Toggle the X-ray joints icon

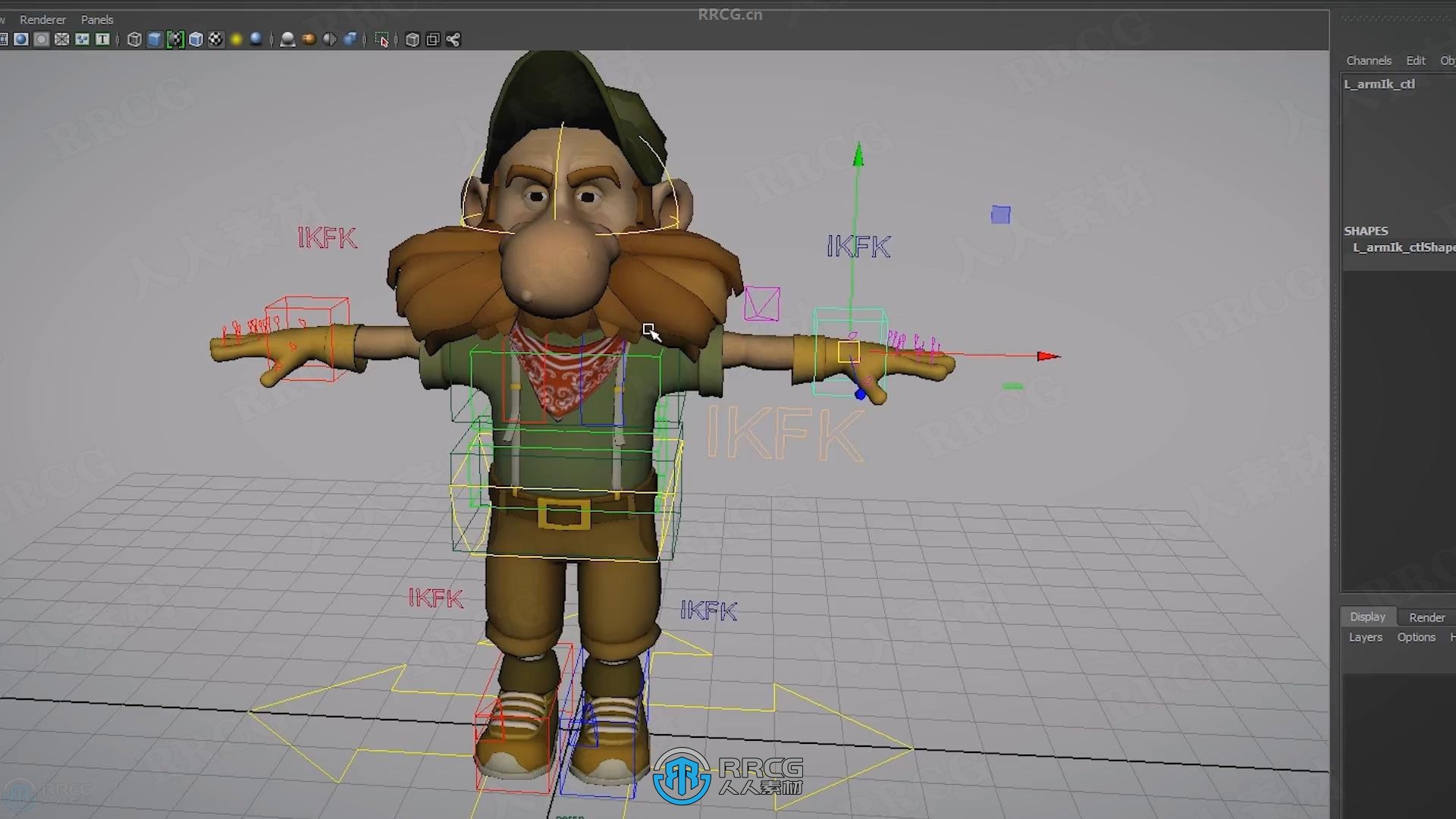pos(453,39)
